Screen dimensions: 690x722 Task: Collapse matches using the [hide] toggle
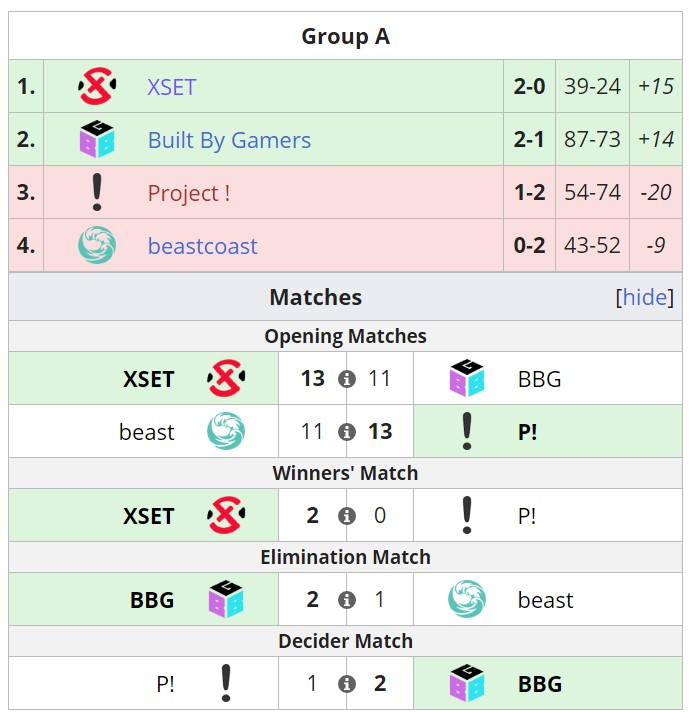[x=644, y=297]
